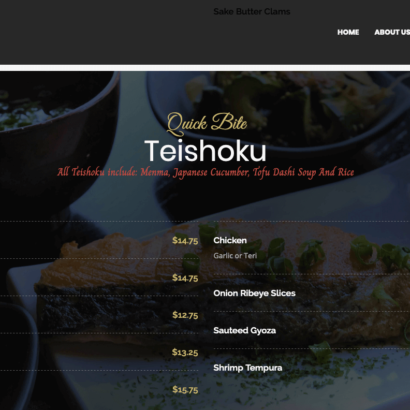Viewport: 410px width, 410px height.
Task: Select the $12.75 price label
Action: (x=185, y=315)
